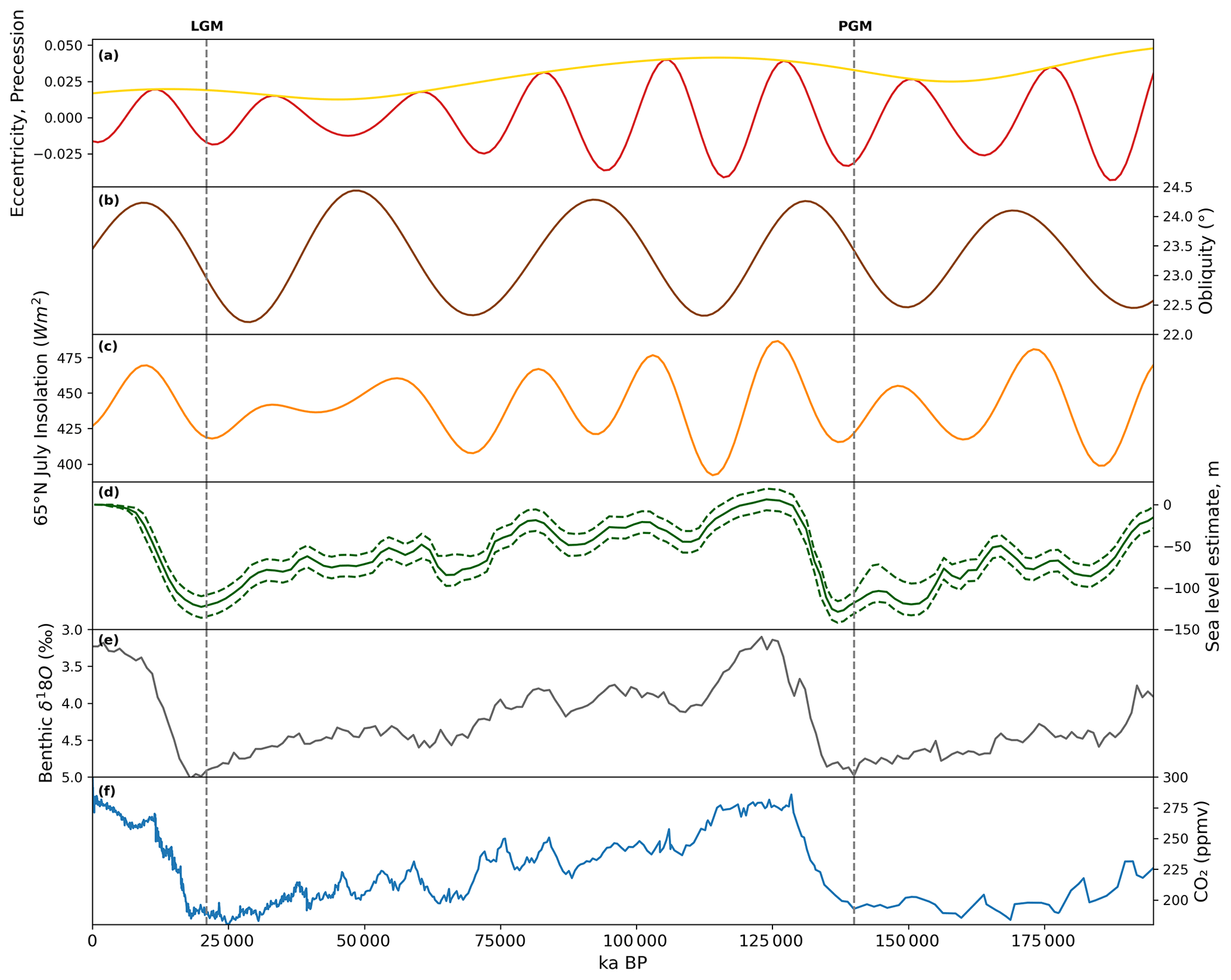
Task: Click the 25 000 x-axis tick label
Action: coord(228,942)
